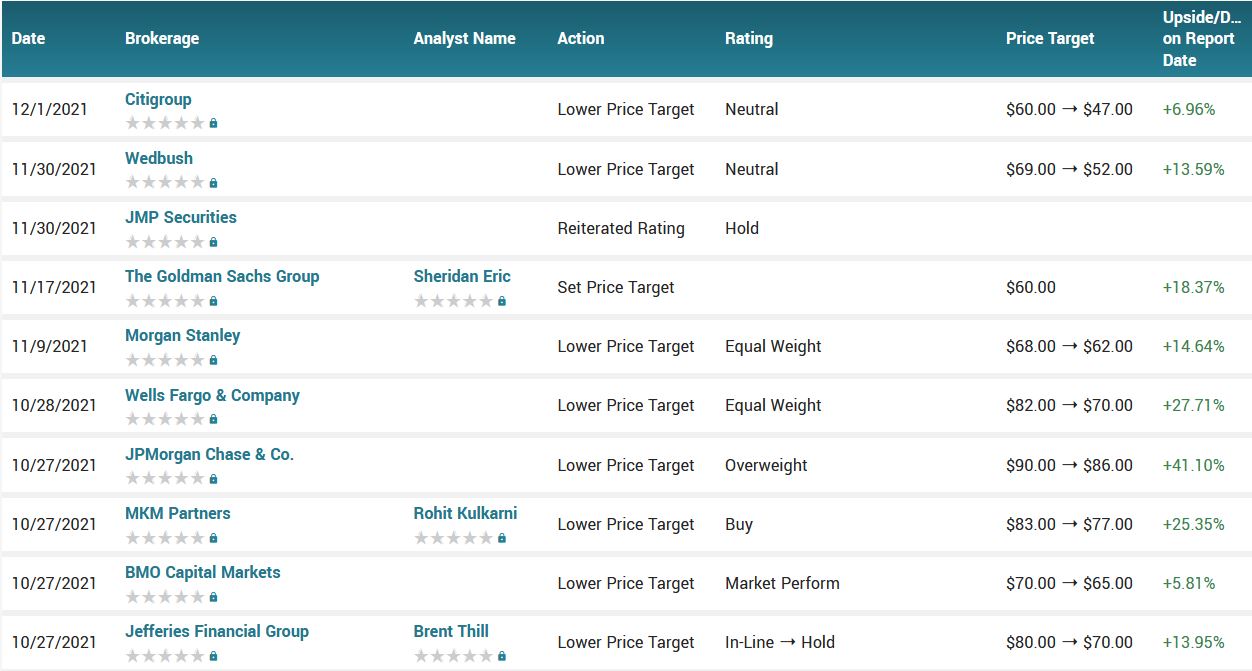Click the Price Target column header
This screenshot has height=671, width=1252.
coord(1050,38)
